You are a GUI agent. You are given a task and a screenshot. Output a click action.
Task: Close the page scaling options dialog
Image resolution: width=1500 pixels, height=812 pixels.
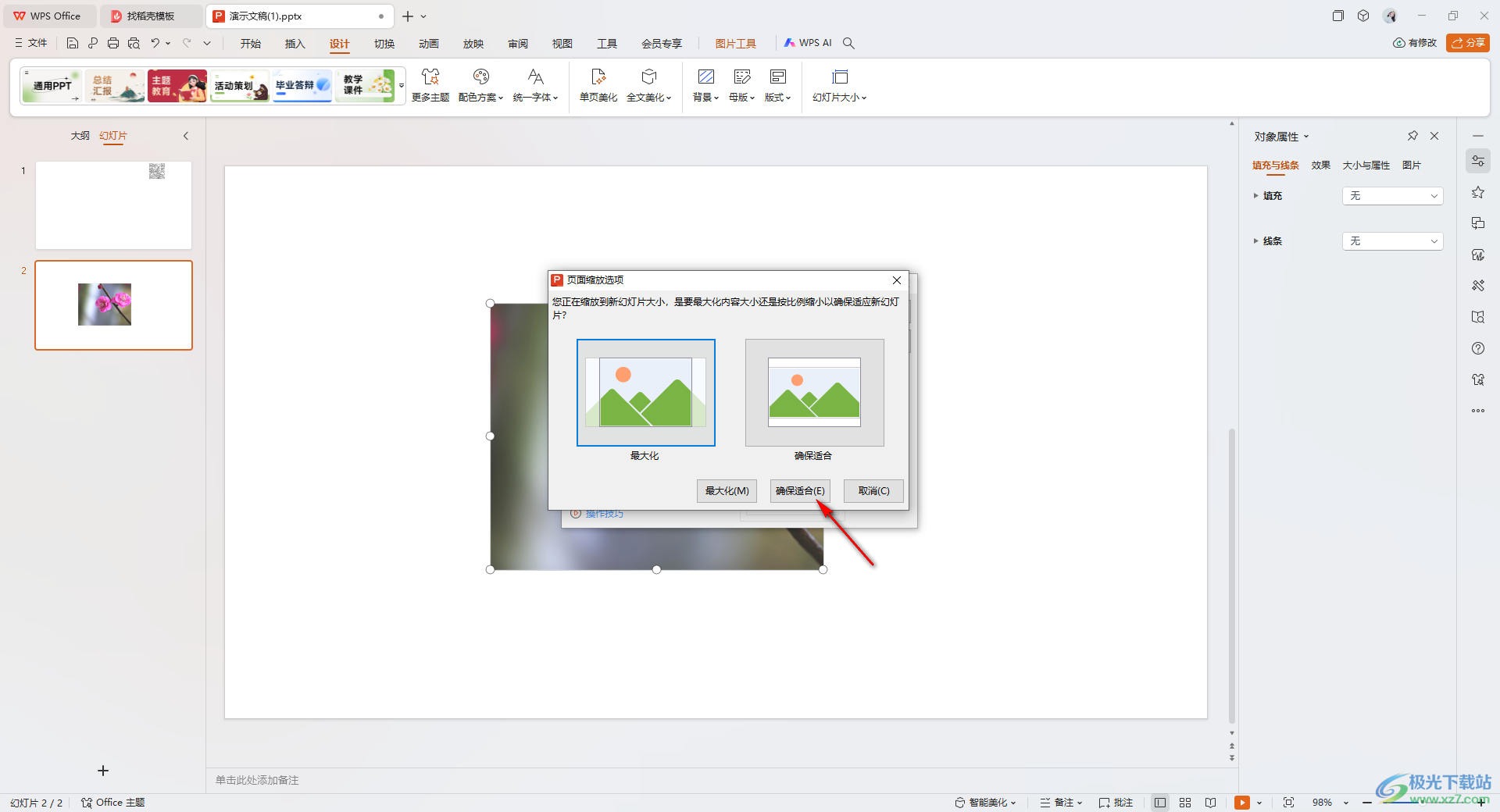897,280
